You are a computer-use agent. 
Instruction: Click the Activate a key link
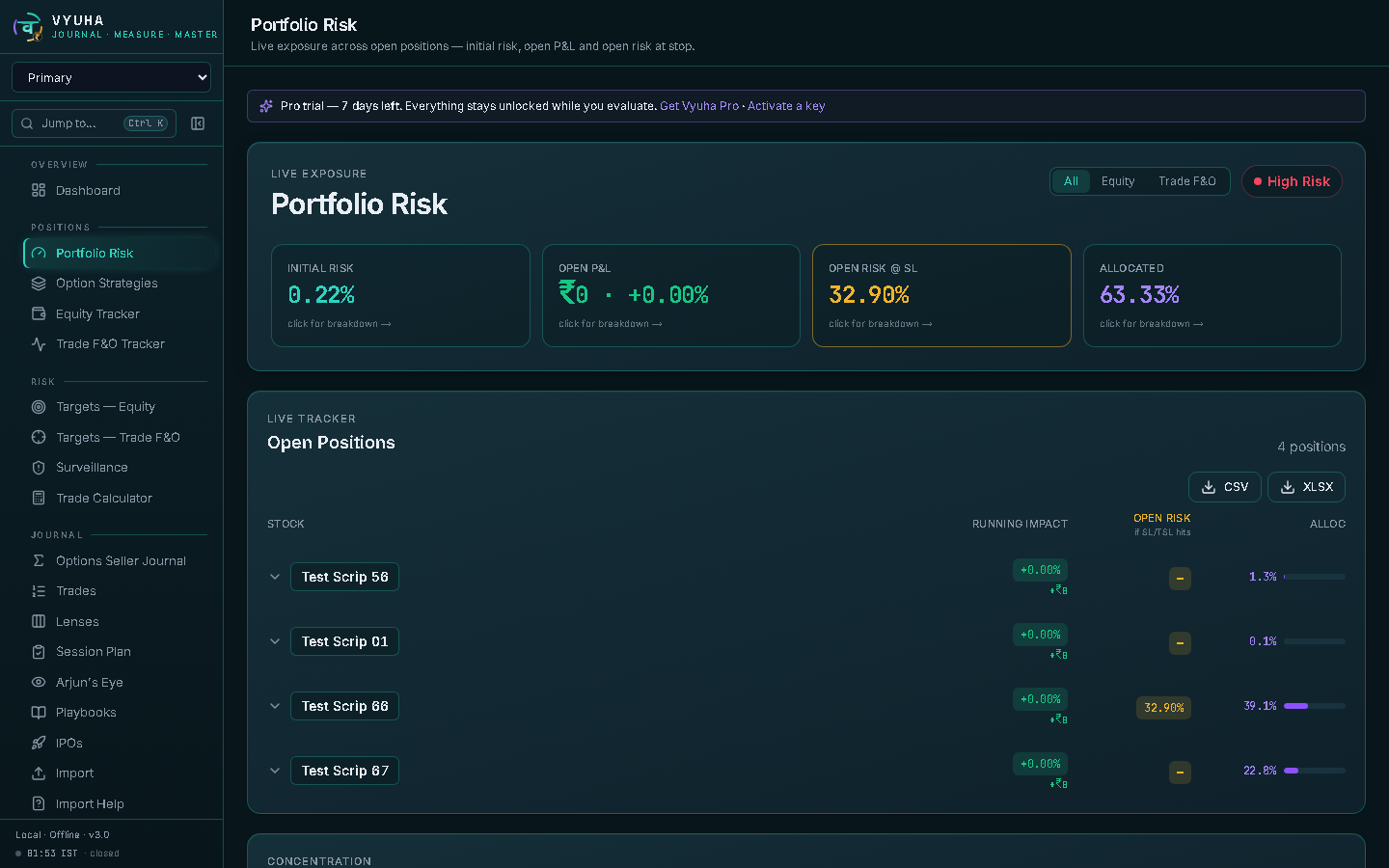[x=786, y=106]
